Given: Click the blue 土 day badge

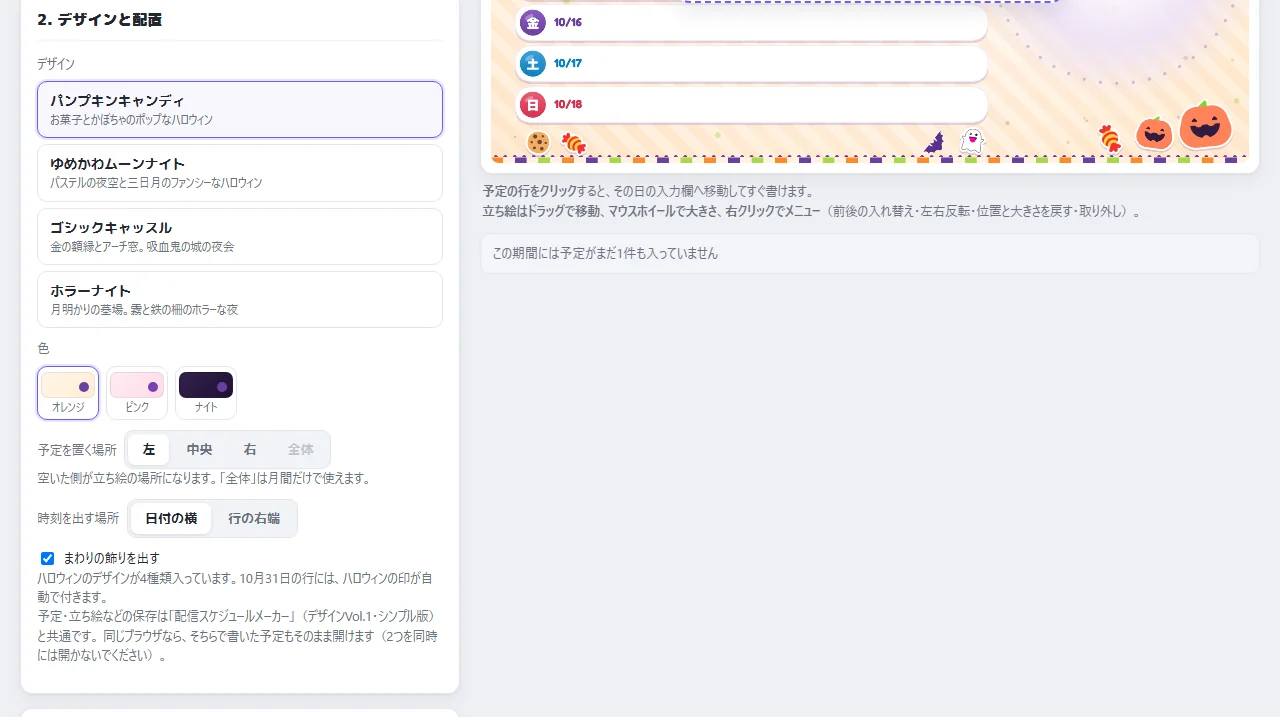Looking at the screenshot, I should 533,63.
